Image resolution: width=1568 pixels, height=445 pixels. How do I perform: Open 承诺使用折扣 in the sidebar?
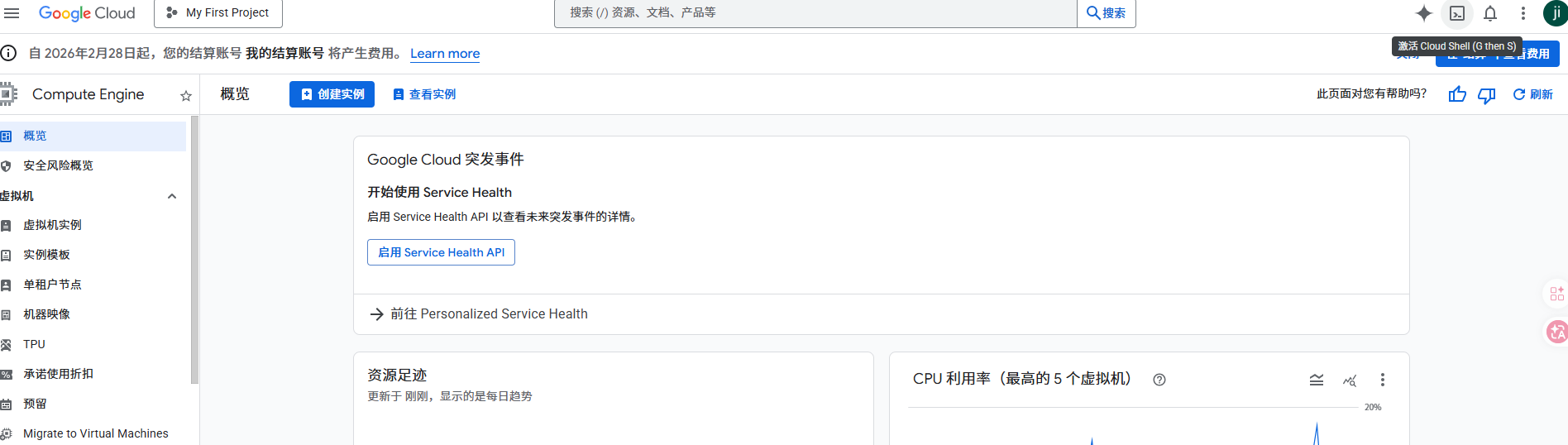93,375
